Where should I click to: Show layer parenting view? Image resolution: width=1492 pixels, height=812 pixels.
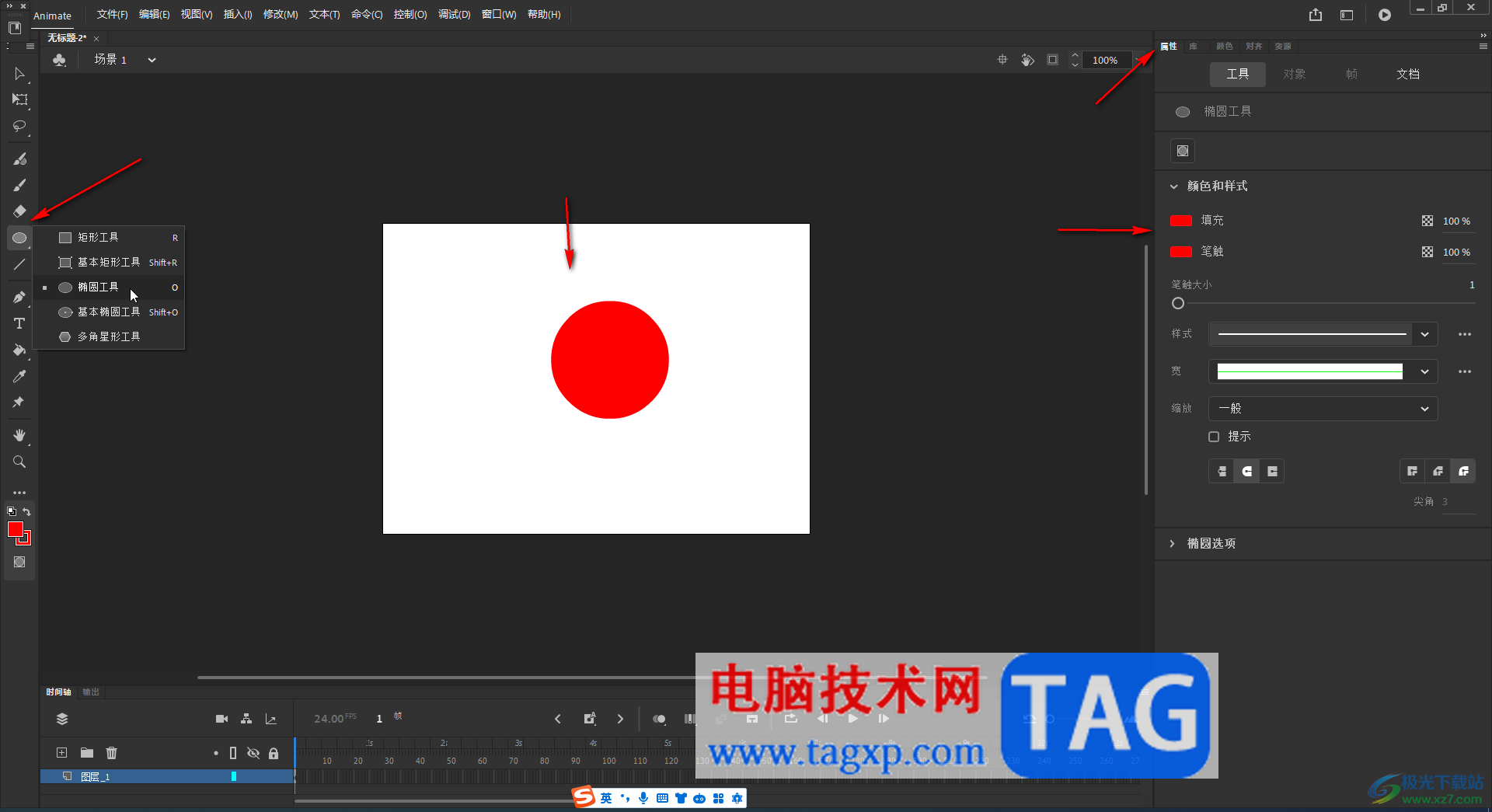(246, 719)
